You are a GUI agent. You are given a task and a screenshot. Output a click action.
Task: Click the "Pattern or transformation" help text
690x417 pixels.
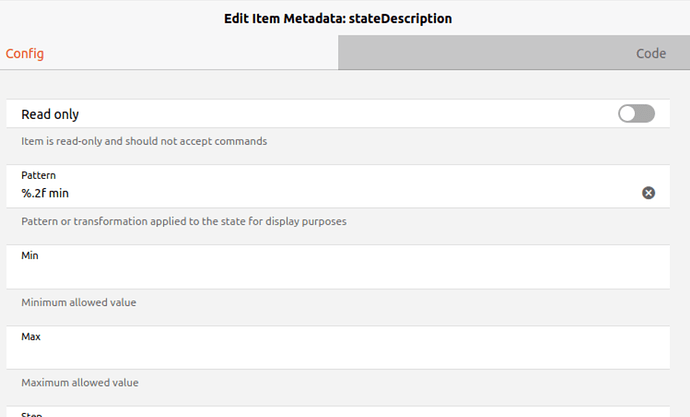(184, 221)
